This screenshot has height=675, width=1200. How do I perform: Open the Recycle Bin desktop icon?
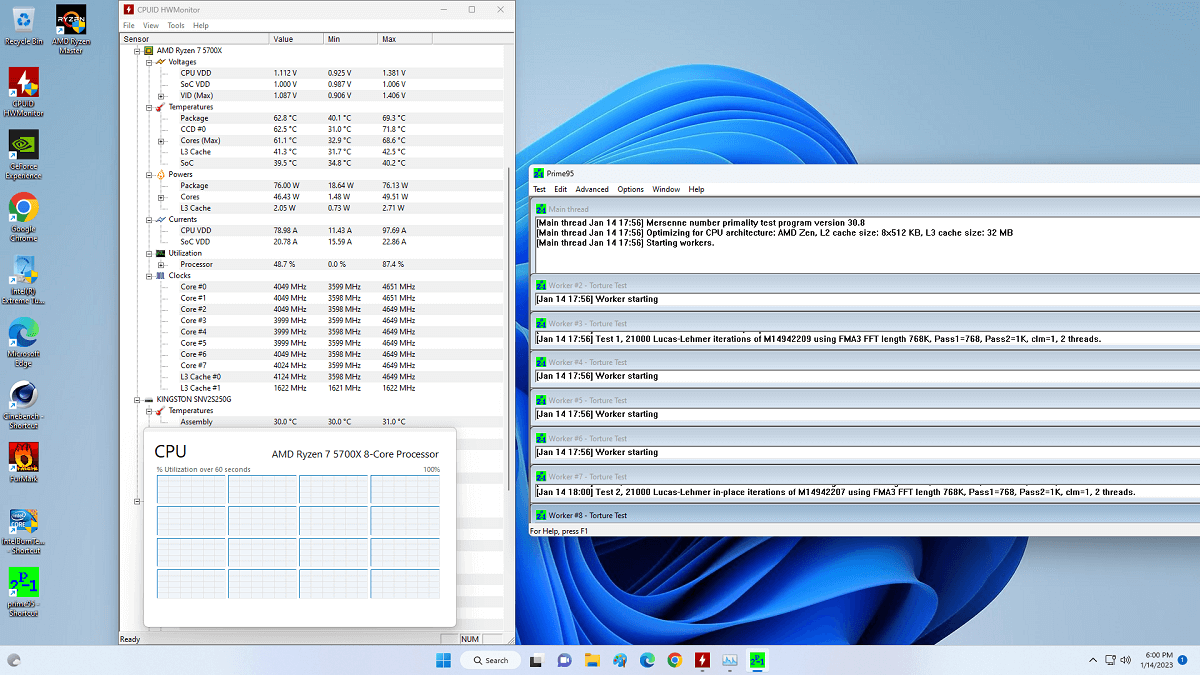coord(23,25)
